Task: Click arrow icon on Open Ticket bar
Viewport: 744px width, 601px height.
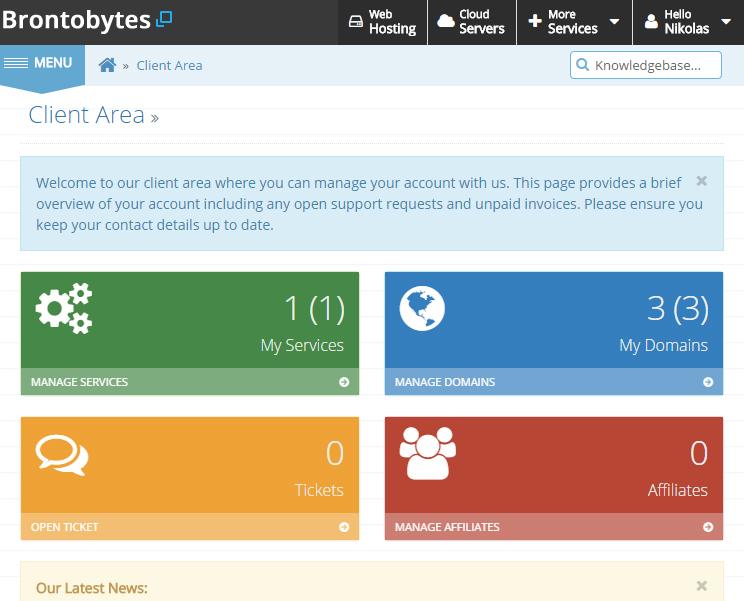Action: [x=344, y=527]
